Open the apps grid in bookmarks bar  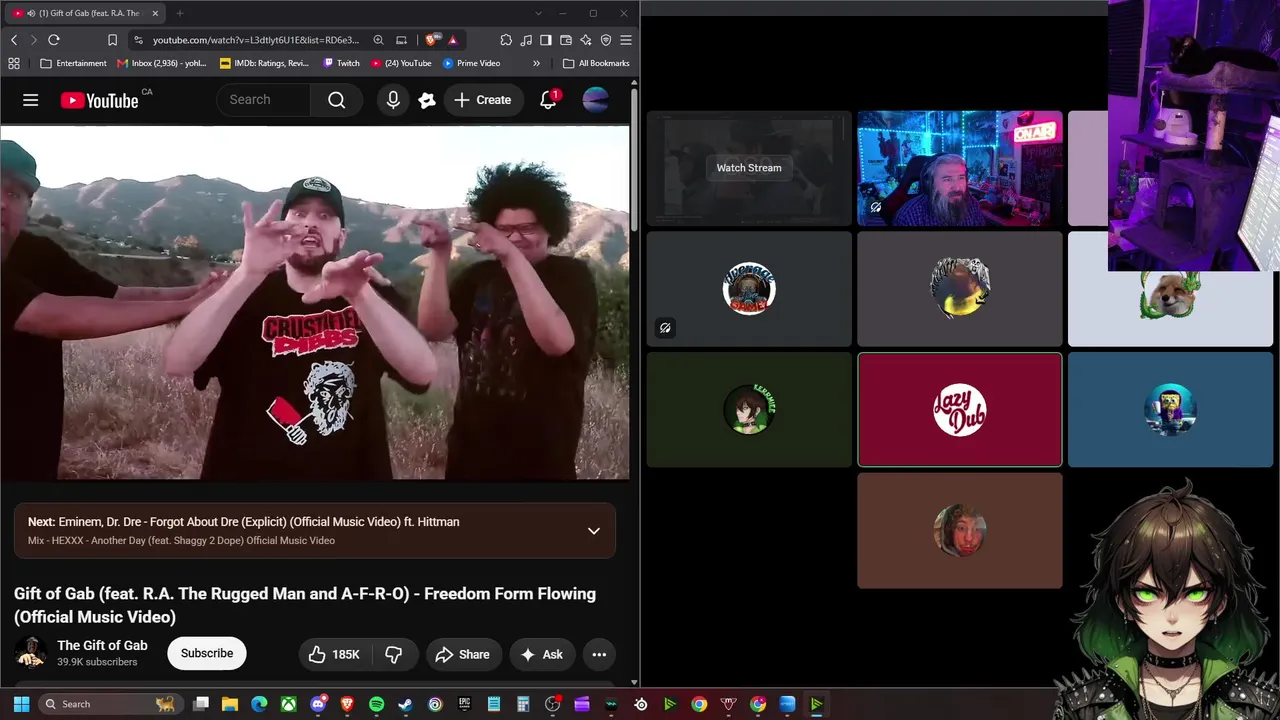(x=14, y=63)
